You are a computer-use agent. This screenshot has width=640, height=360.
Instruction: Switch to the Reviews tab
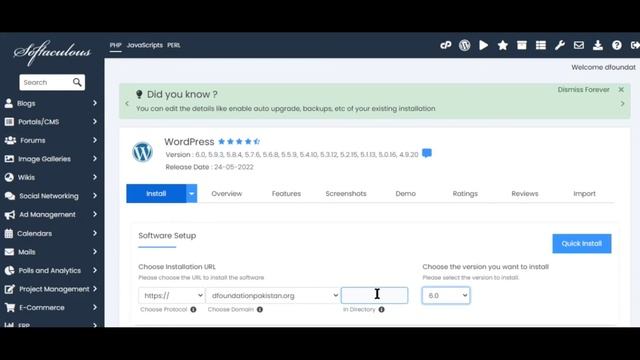click(x=524, y=194)
